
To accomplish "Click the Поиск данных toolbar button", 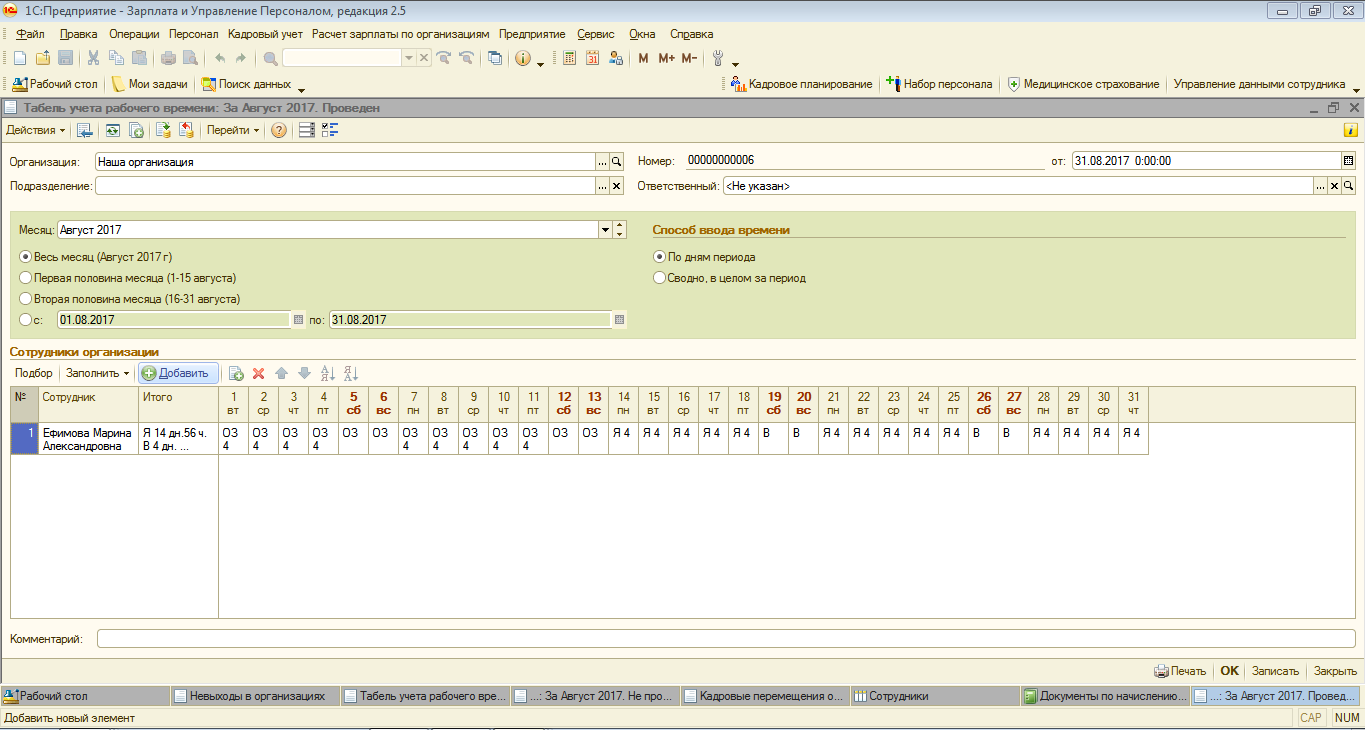I will [246, 84].
